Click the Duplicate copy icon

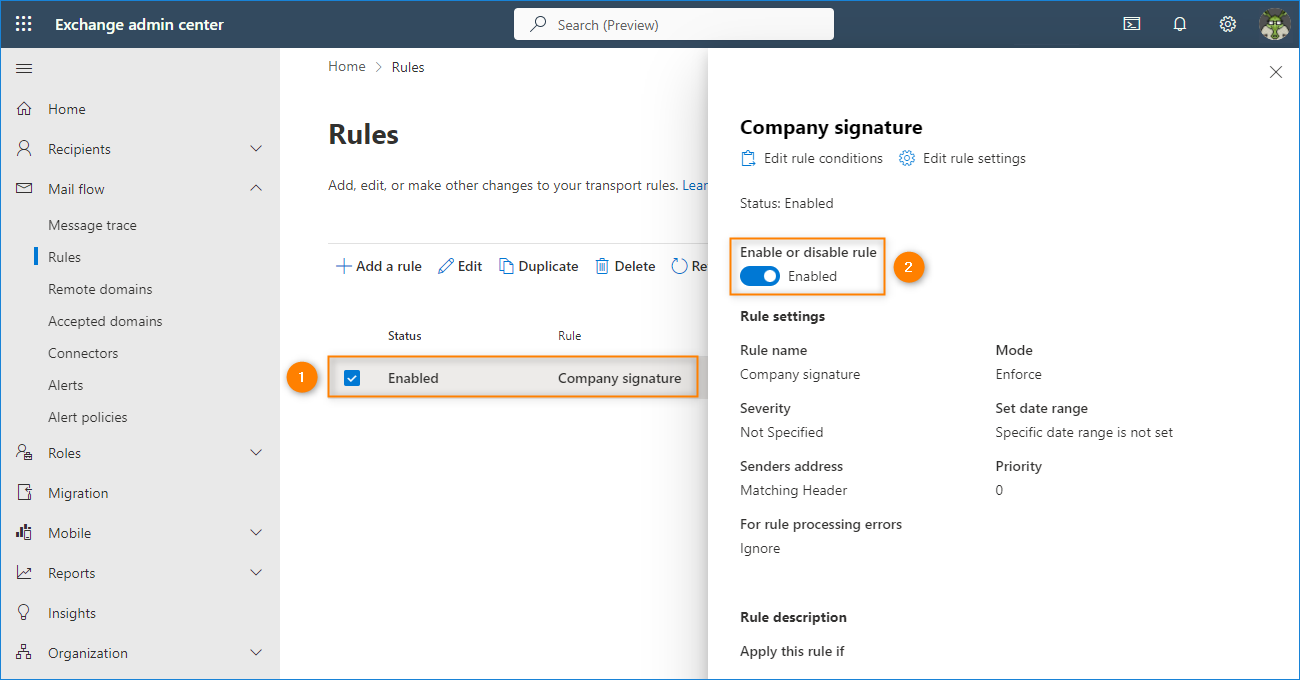[507, 266]
